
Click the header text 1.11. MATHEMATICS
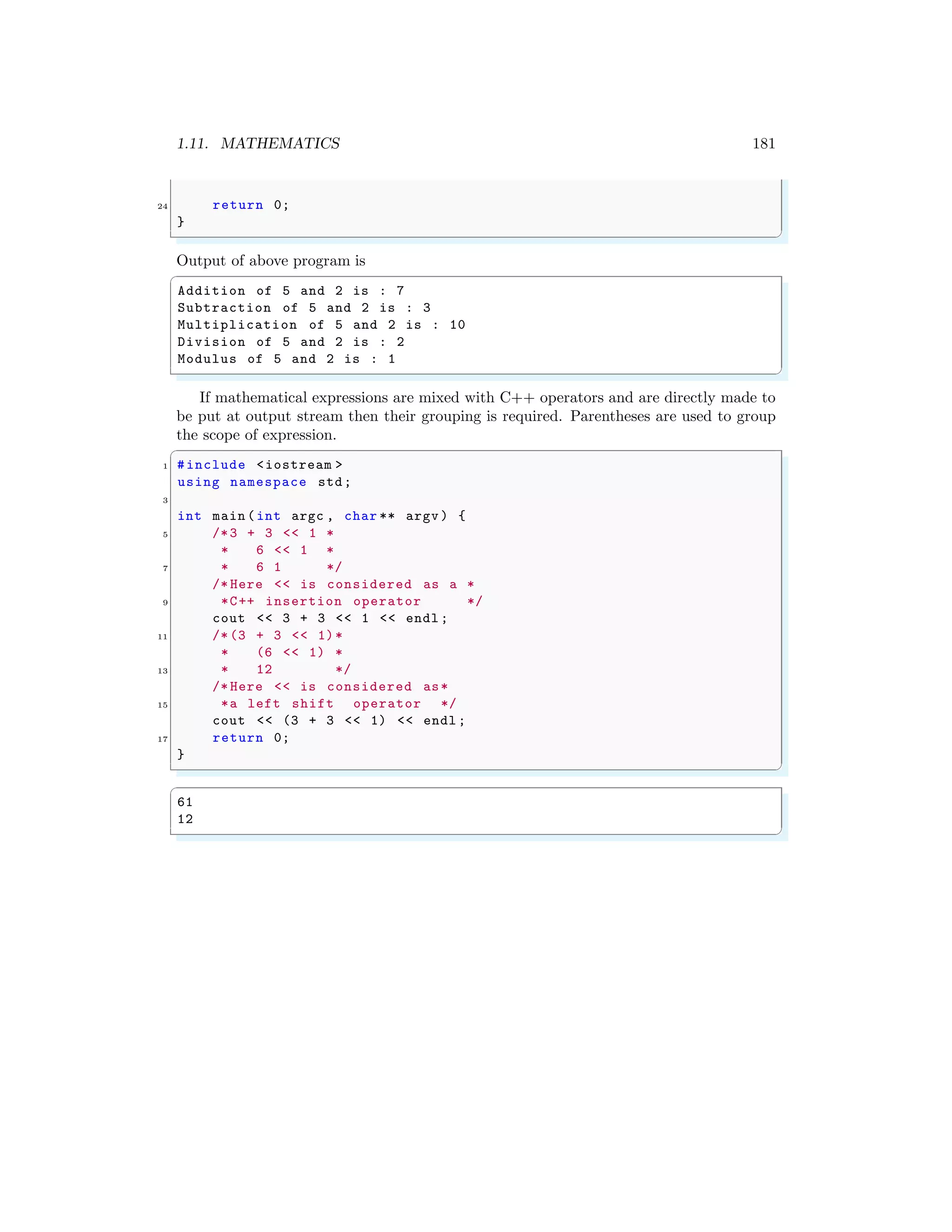258,144
